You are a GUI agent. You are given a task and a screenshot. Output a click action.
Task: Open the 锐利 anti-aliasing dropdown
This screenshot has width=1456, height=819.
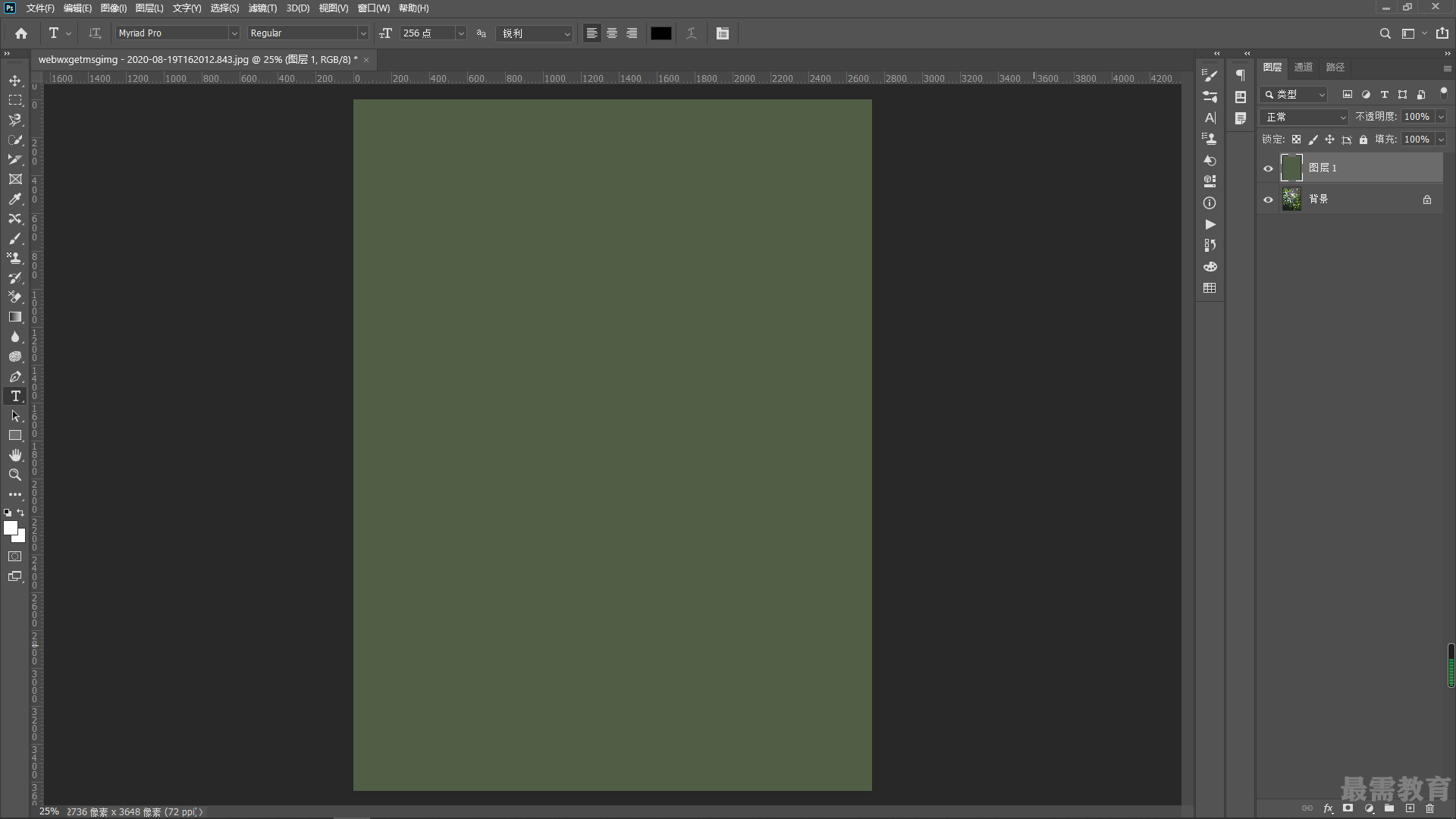[535, 33]
